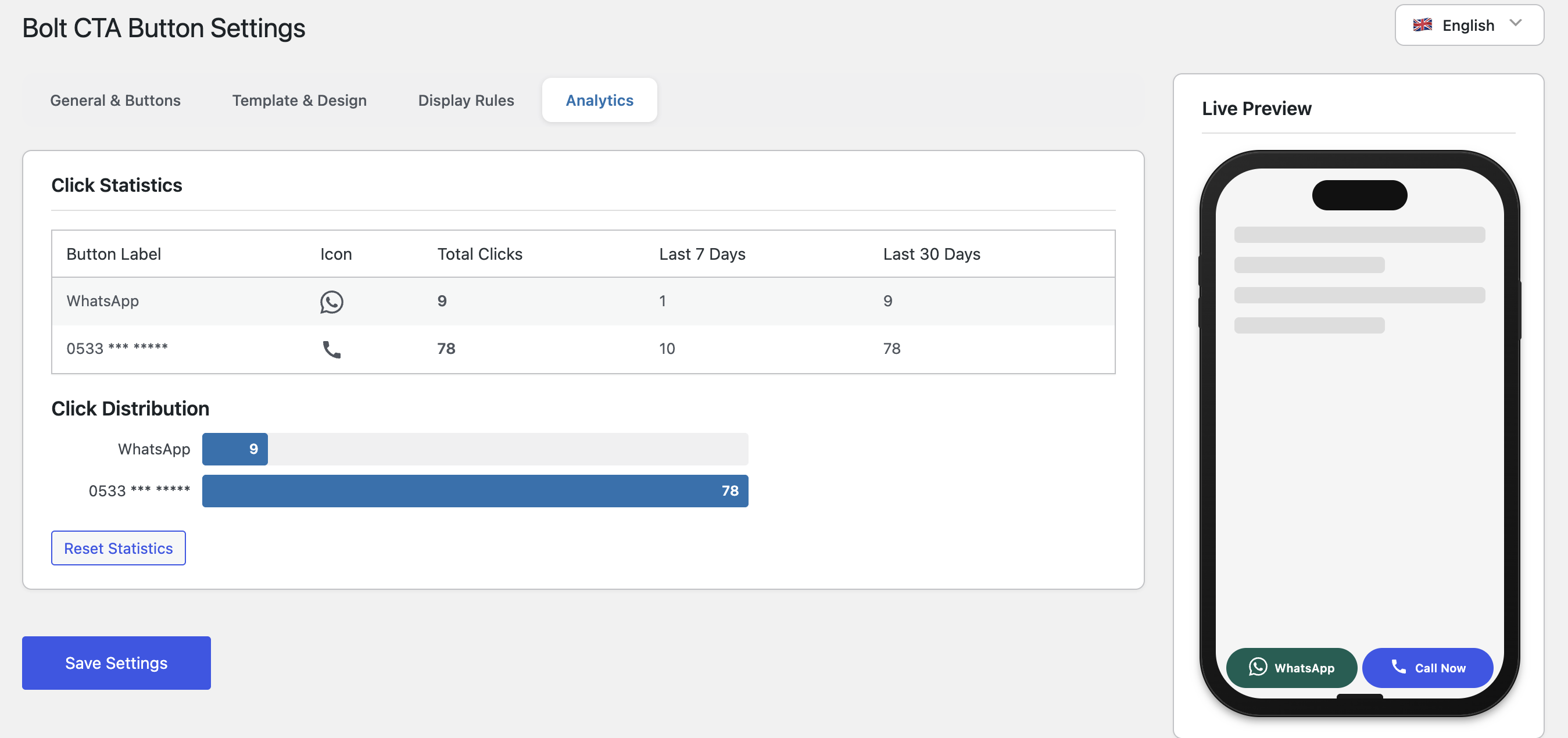The height and width of the screenshot is (738, 1568).
Task: Click the 0533 *** ***** label in the table
Action: tap(117, 349)
